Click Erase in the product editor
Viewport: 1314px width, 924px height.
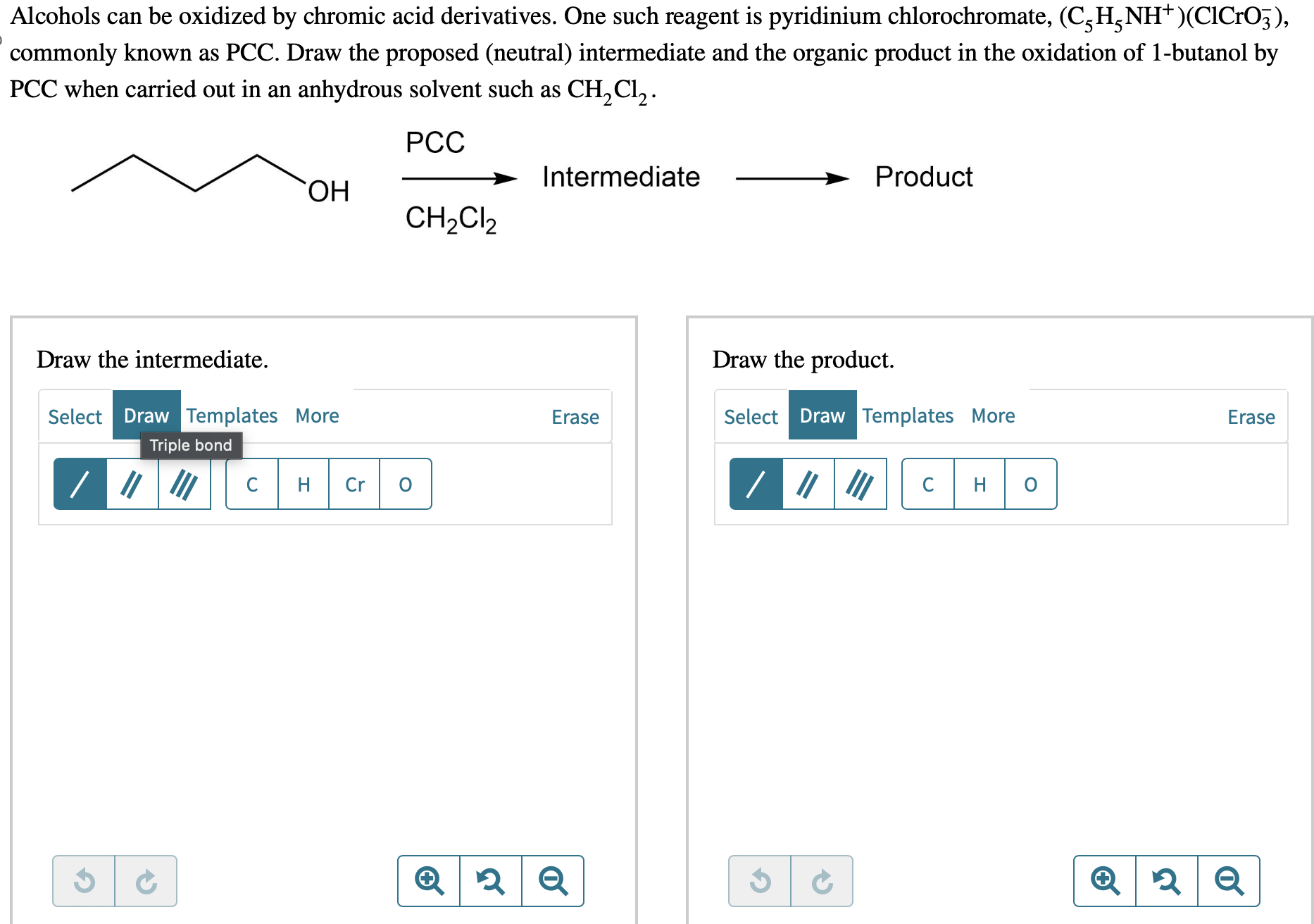1251,417
